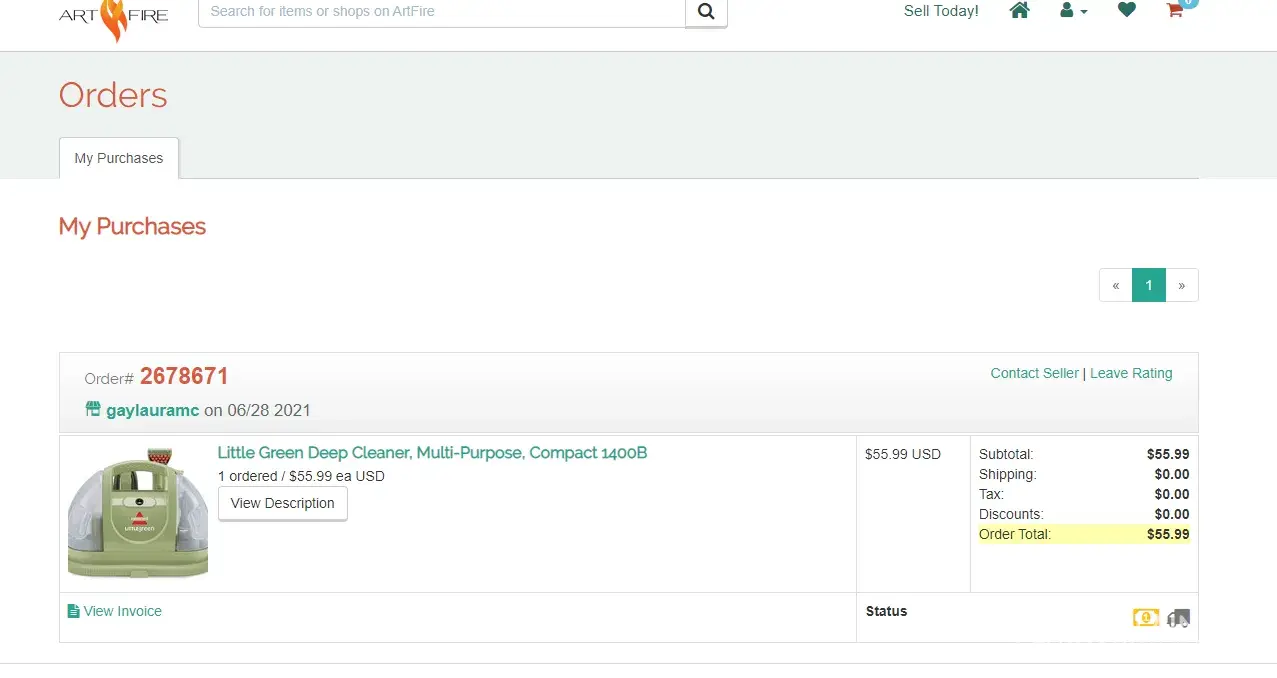Click the Orders page heading
Viewport: 1277px width, 678px height.
pos(113,95)
